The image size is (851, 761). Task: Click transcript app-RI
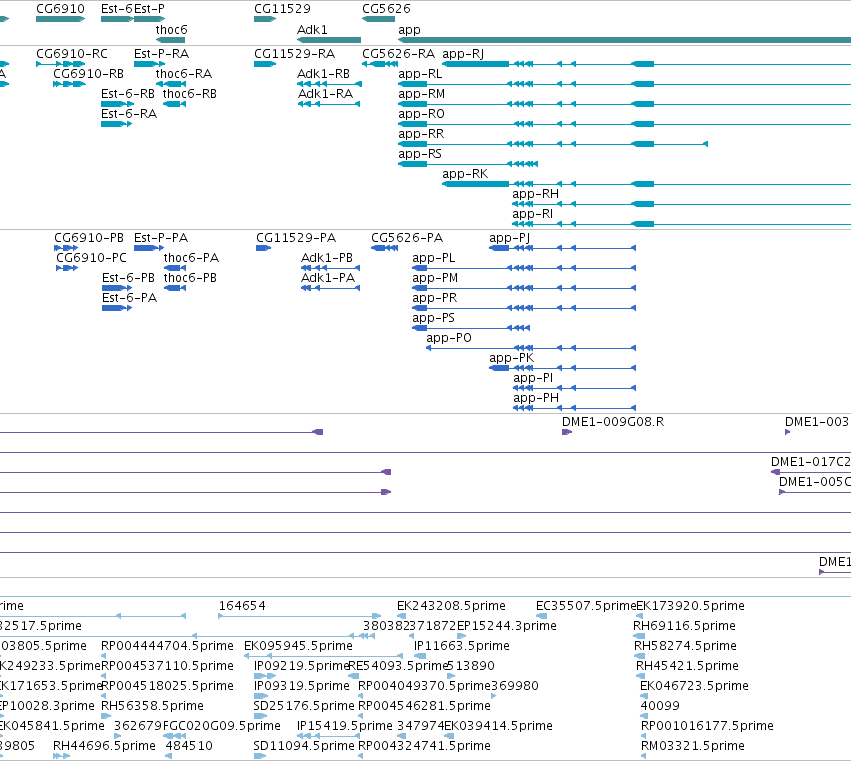682,225
